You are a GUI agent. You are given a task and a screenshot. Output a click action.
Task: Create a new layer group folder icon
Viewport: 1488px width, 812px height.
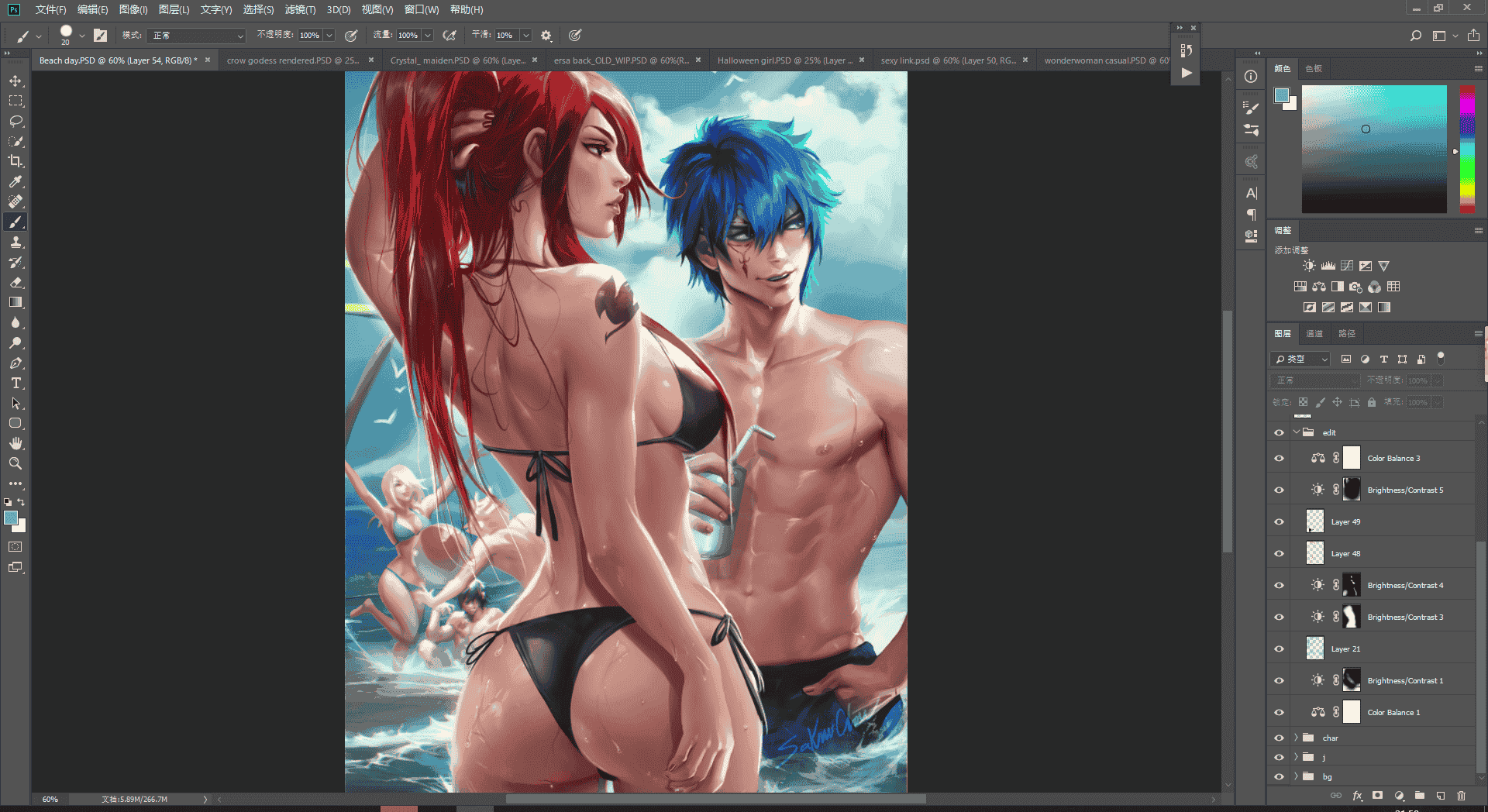[x=1420, y=796]
